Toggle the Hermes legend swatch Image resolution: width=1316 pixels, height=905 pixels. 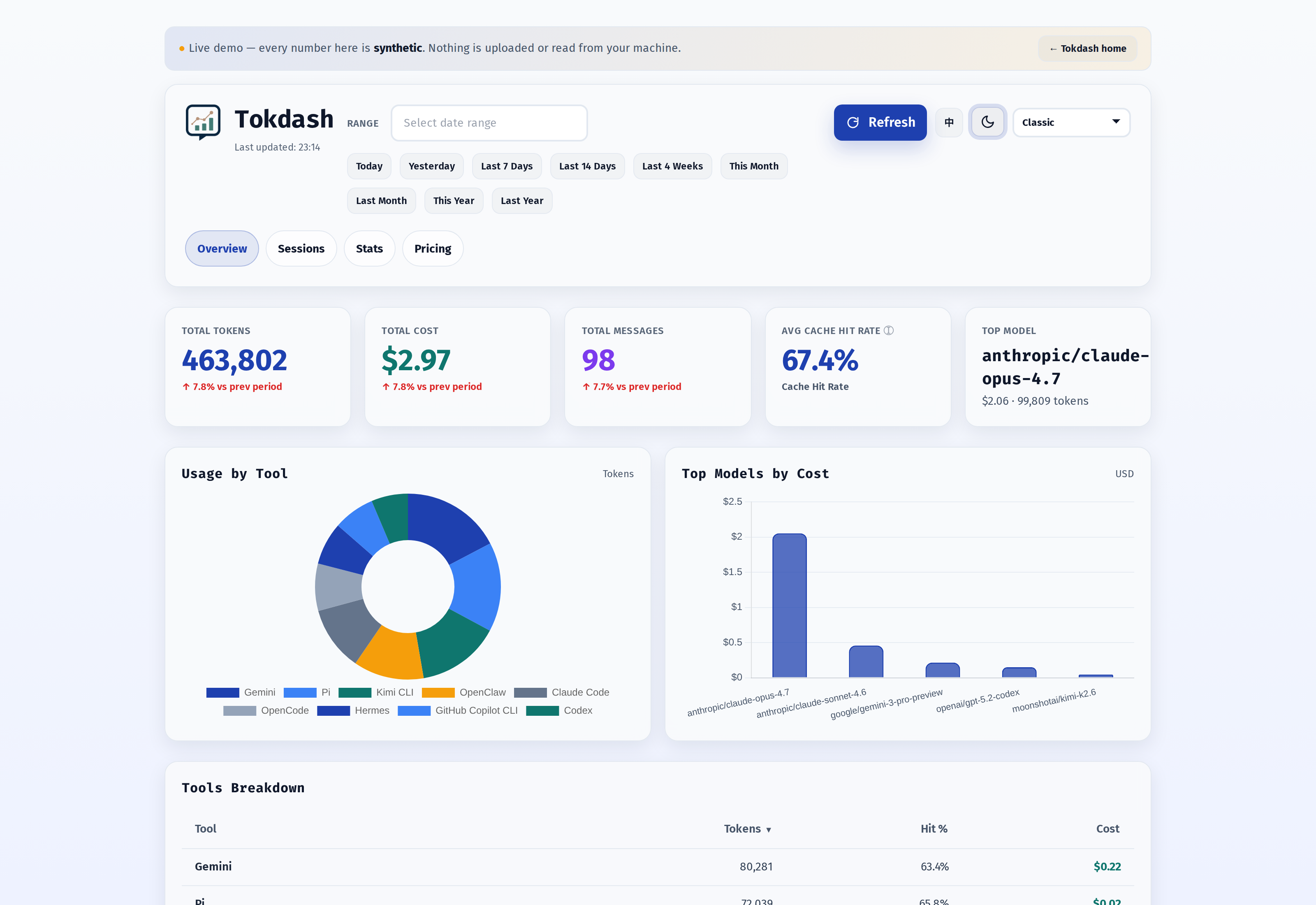[333, 710]
